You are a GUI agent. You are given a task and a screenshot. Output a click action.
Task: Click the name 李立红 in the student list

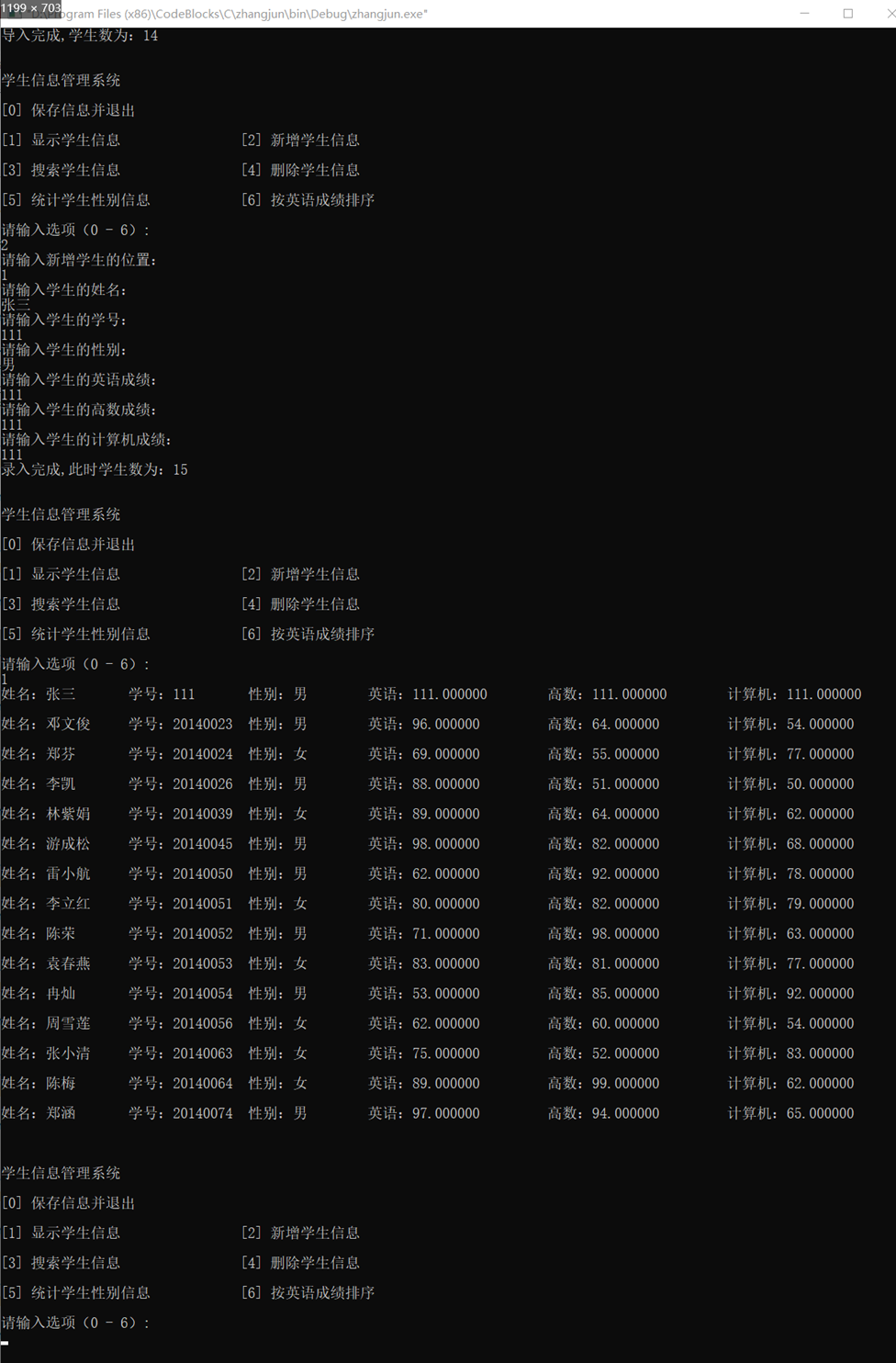(69, 904)
